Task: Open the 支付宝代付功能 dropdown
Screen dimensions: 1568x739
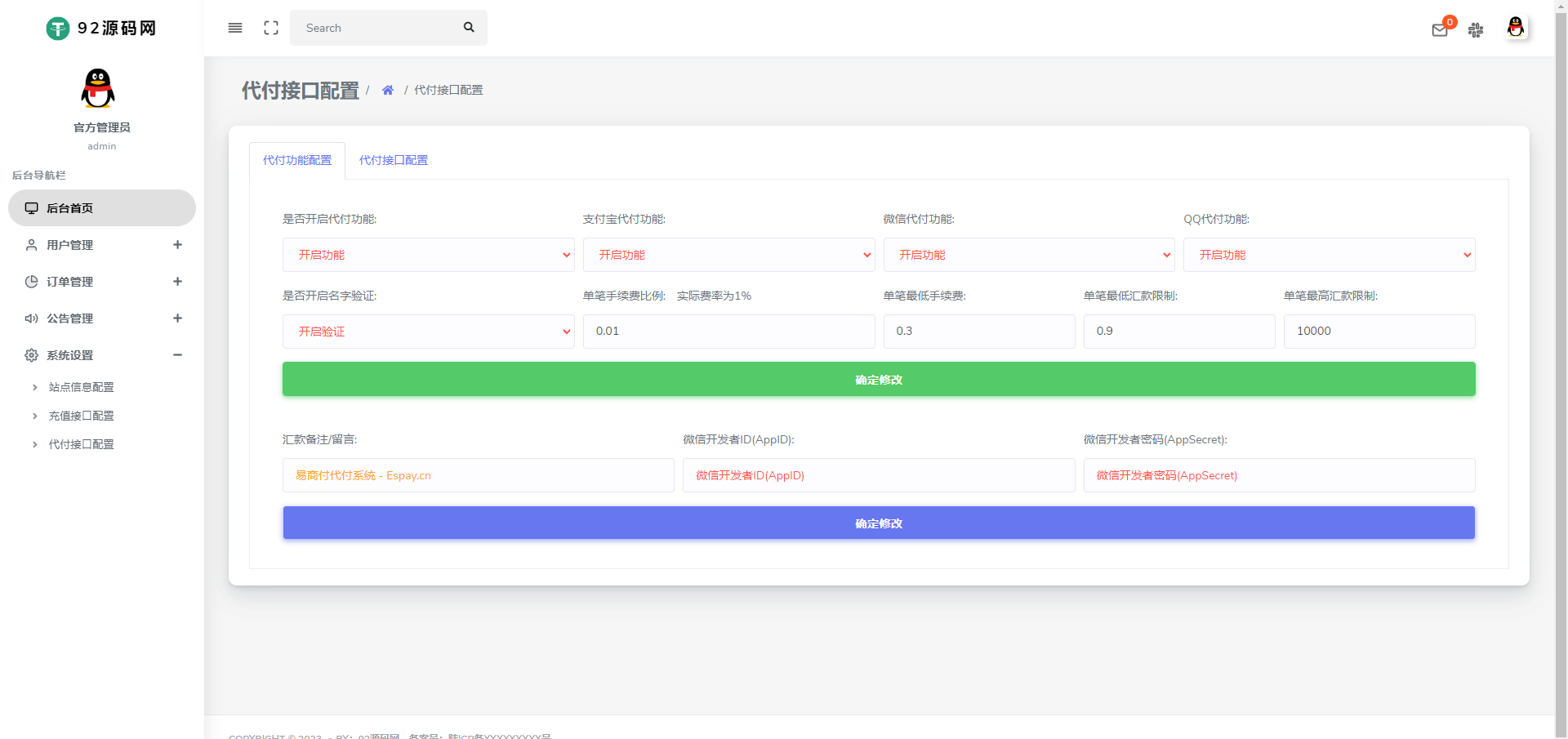Action: (728, 255)
